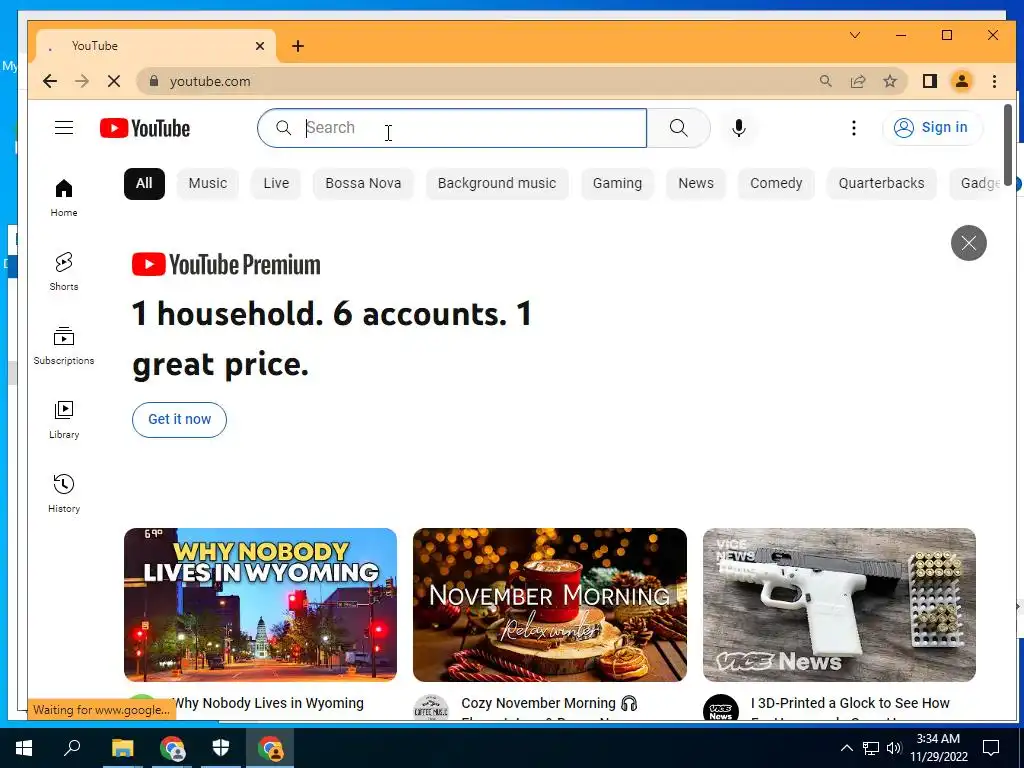Open VICE News 3D-printed Glock thumbnail
Image resolution: width=1024 pixels, height=768 pixels.
(839, 605)
